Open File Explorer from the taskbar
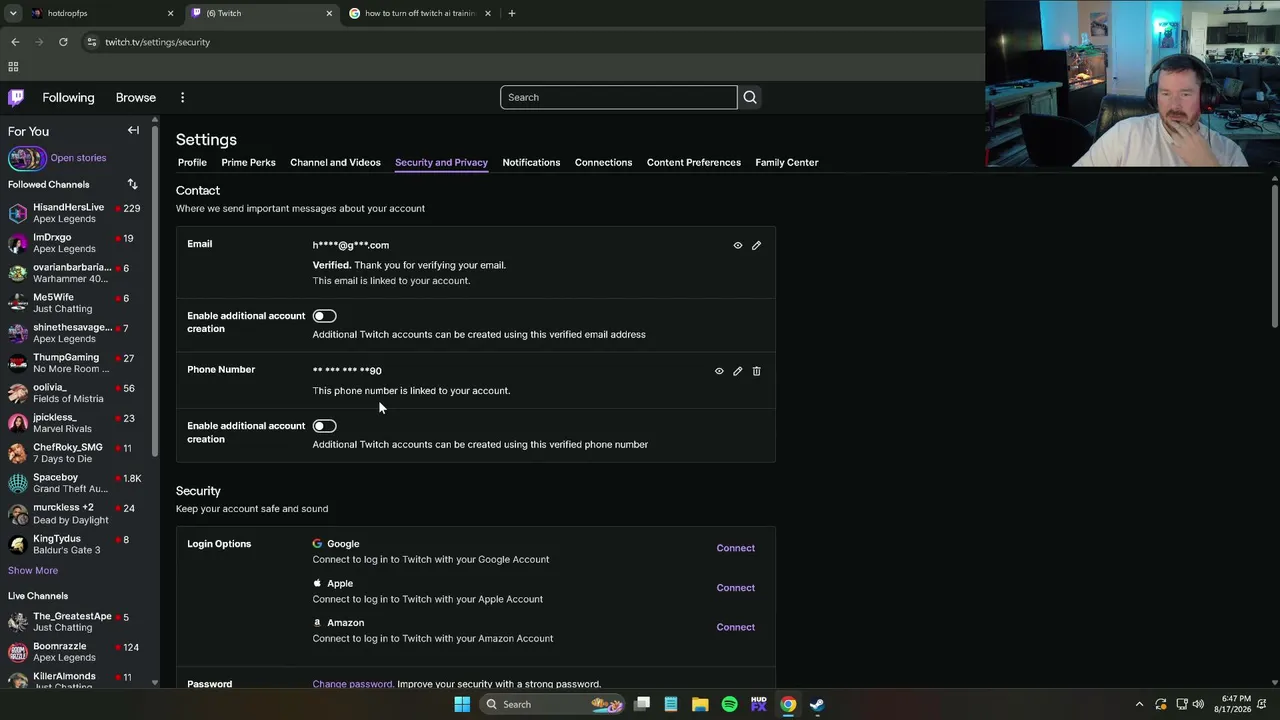Image resolution: width=1280 pixels, height=720 pixels. coord(700,704)
